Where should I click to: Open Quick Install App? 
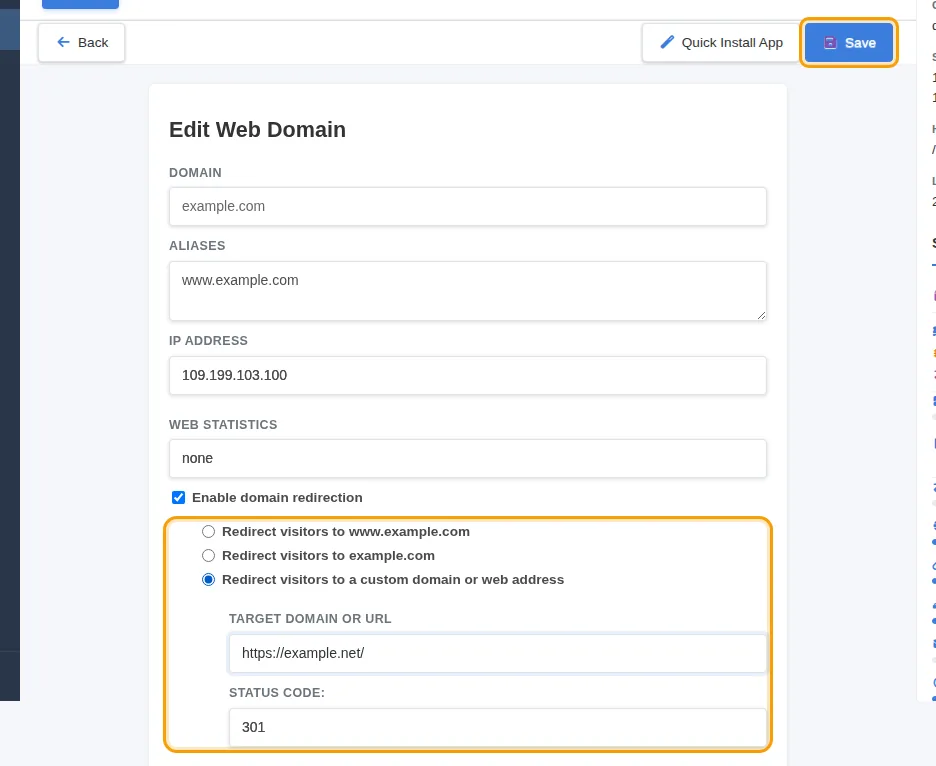pos(721,42)
